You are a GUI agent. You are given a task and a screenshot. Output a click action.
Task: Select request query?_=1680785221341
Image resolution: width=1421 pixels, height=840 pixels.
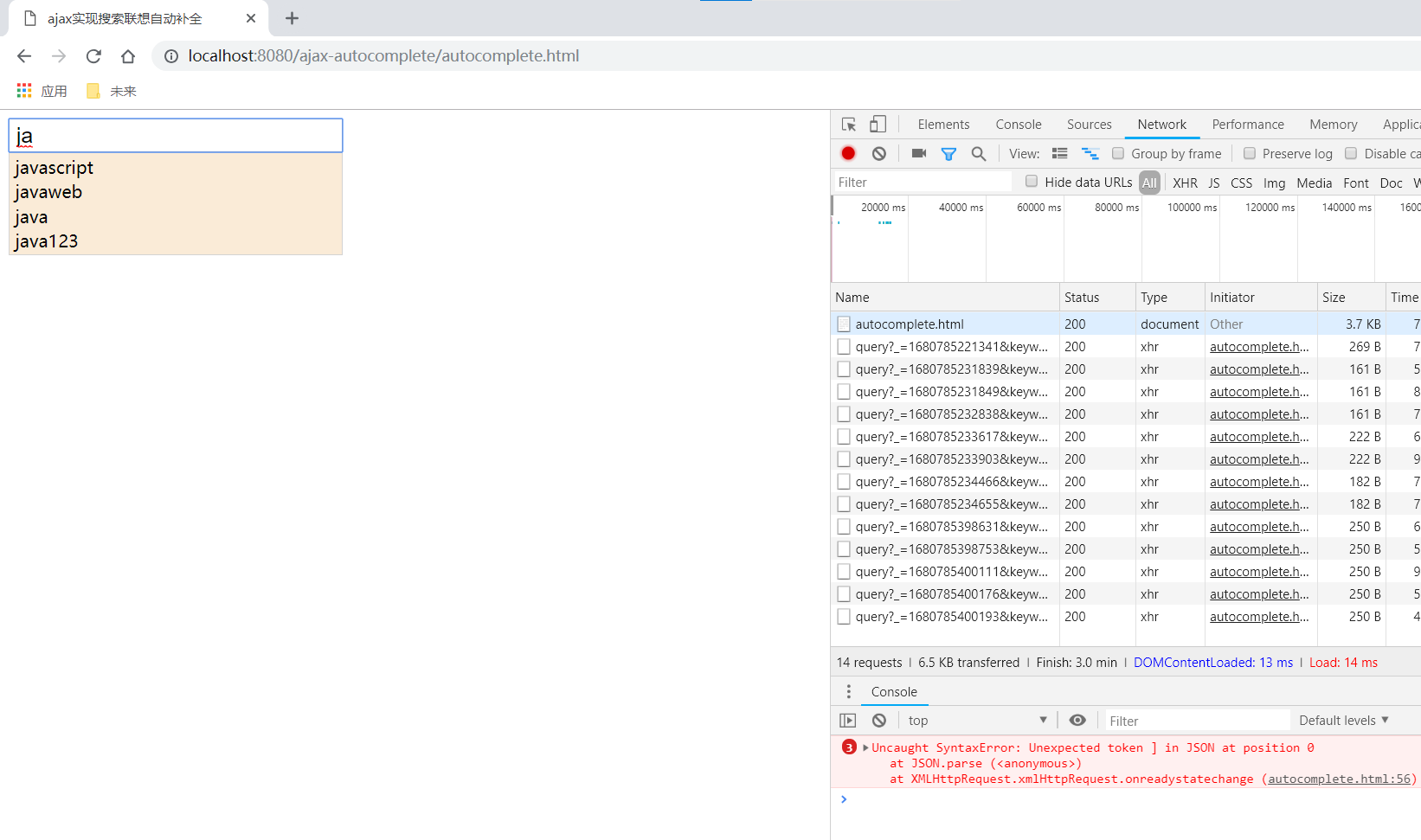(1125, 347)
